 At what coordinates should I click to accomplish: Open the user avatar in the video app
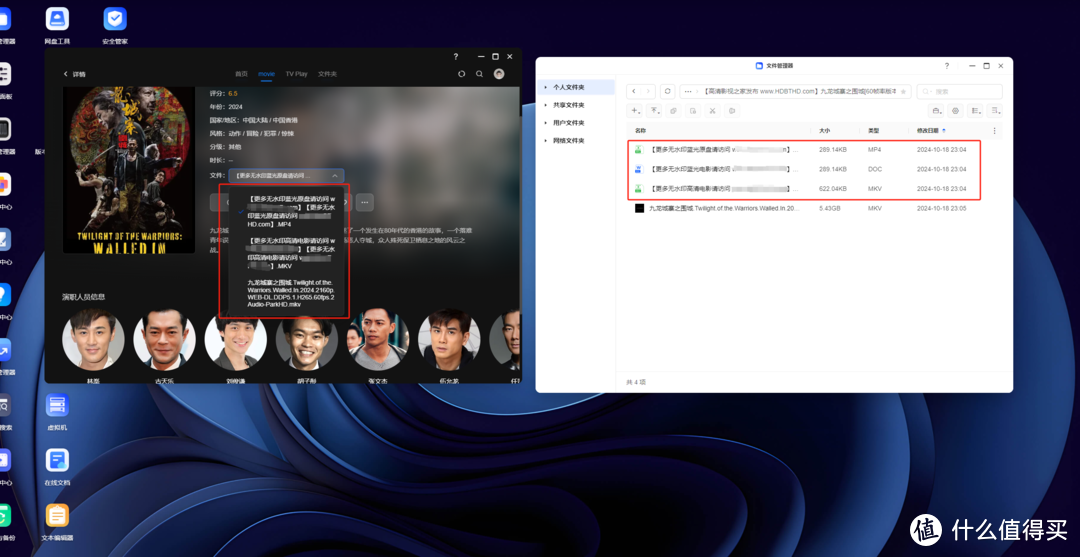[499, 74]
